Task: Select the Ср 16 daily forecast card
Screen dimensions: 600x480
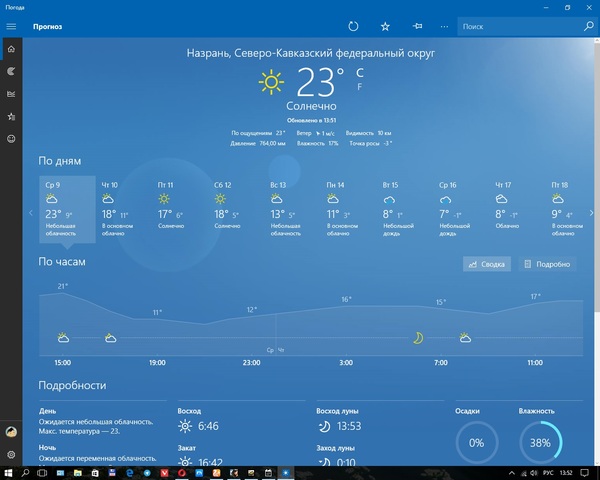Action: point(461,209)
